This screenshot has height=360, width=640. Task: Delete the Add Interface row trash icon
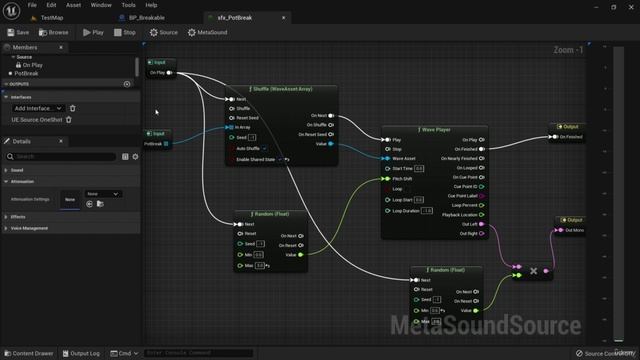(x=73, y=108)
